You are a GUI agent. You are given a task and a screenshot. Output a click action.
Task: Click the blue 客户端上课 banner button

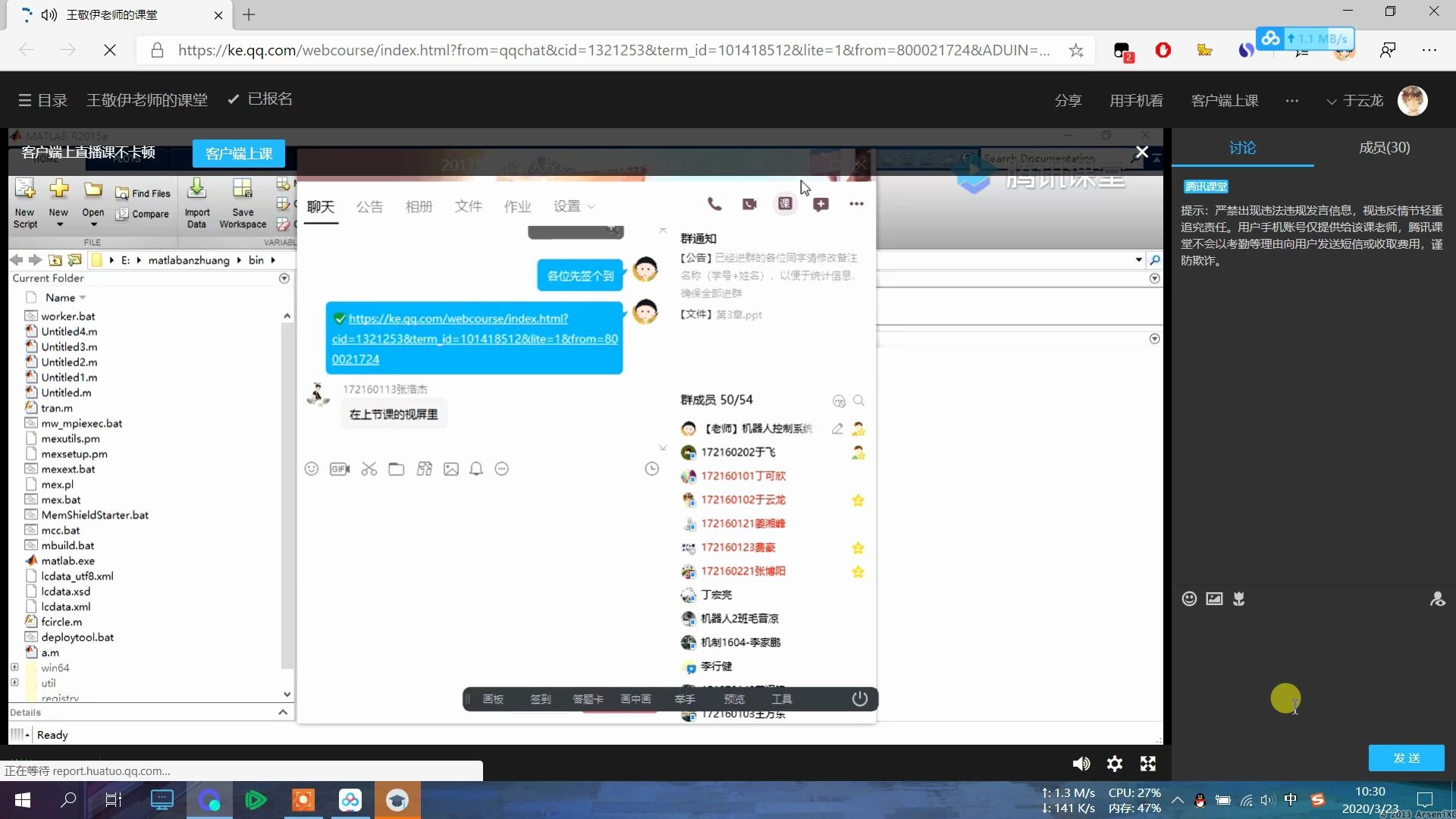click(238, 153)
